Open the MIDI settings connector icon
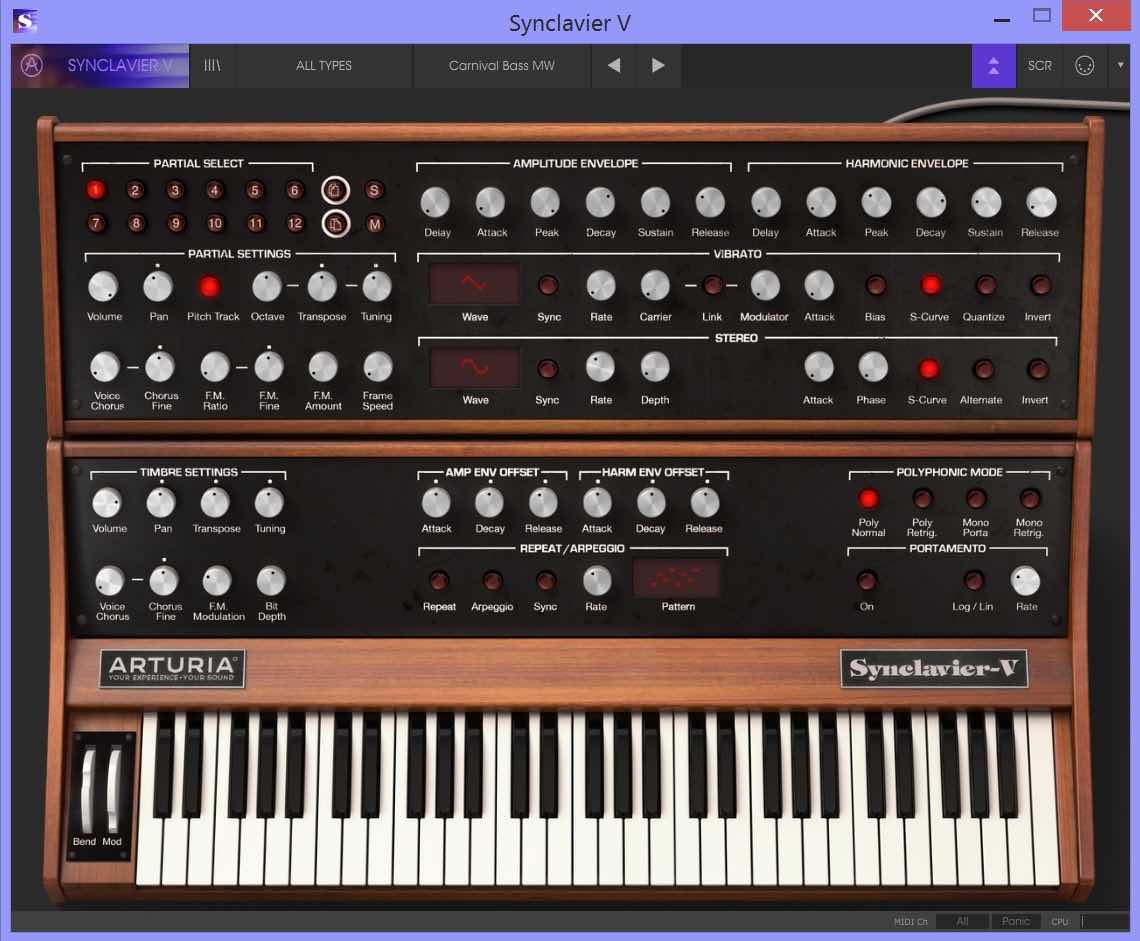The width and height of the screenshot is (1140, 941). pyautogui.click(x=1084, y=66)
